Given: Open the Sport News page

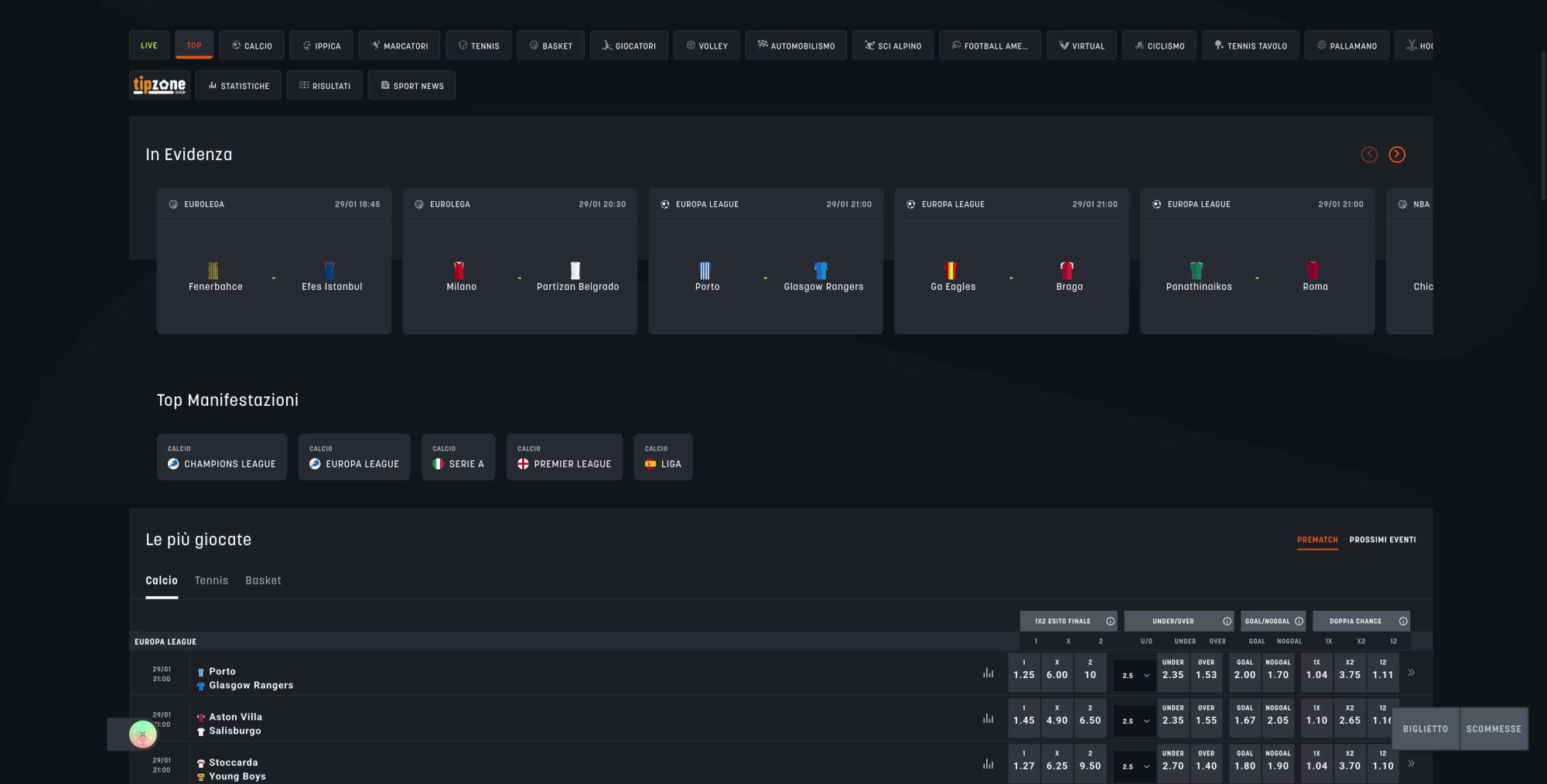Looking at the screenshot, I should pyautogui.click(x=412, y=85).
